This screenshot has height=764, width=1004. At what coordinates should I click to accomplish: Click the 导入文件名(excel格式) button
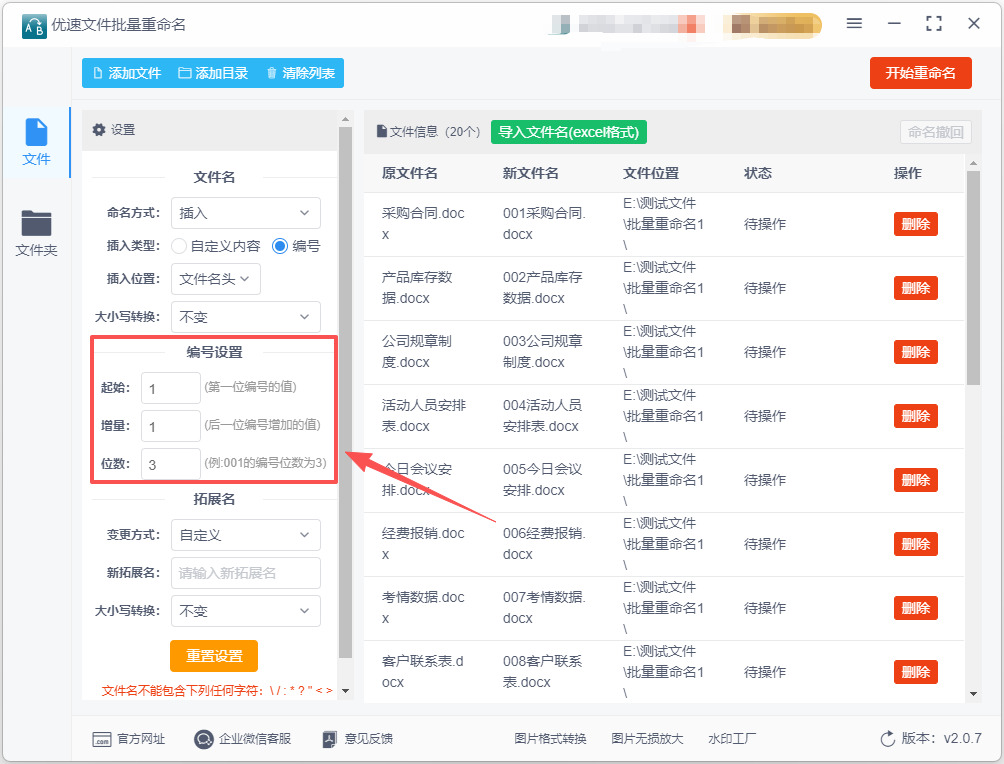point(569,132)
